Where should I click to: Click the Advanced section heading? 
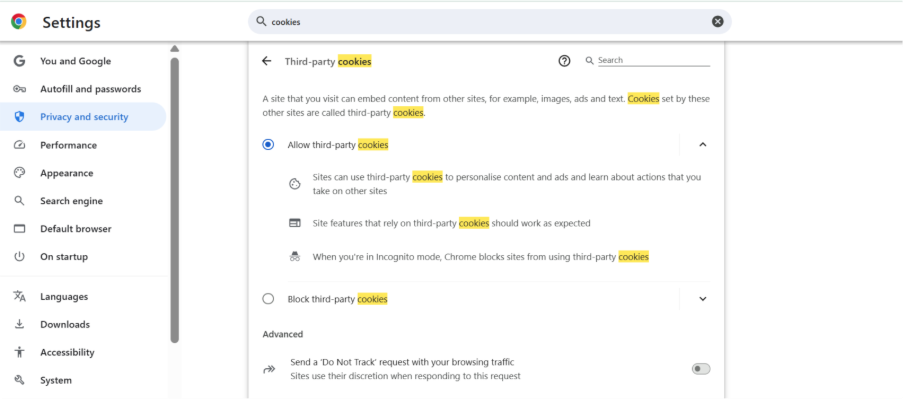click(283, 334)
